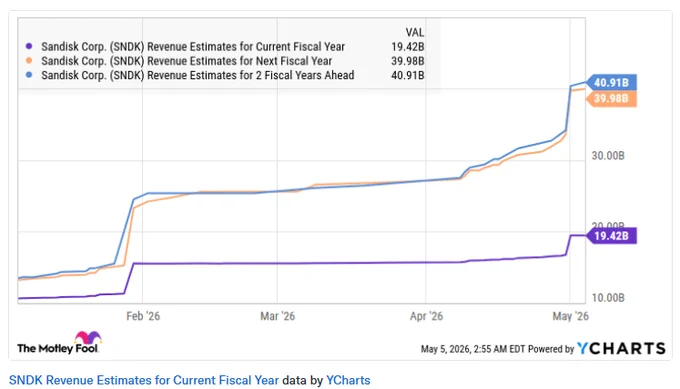Open the YCharts link in caption

coord(348,380)
